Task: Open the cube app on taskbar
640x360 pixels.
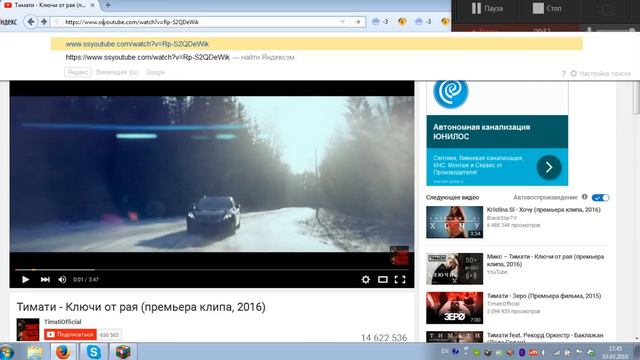Action: click(123, 352)
